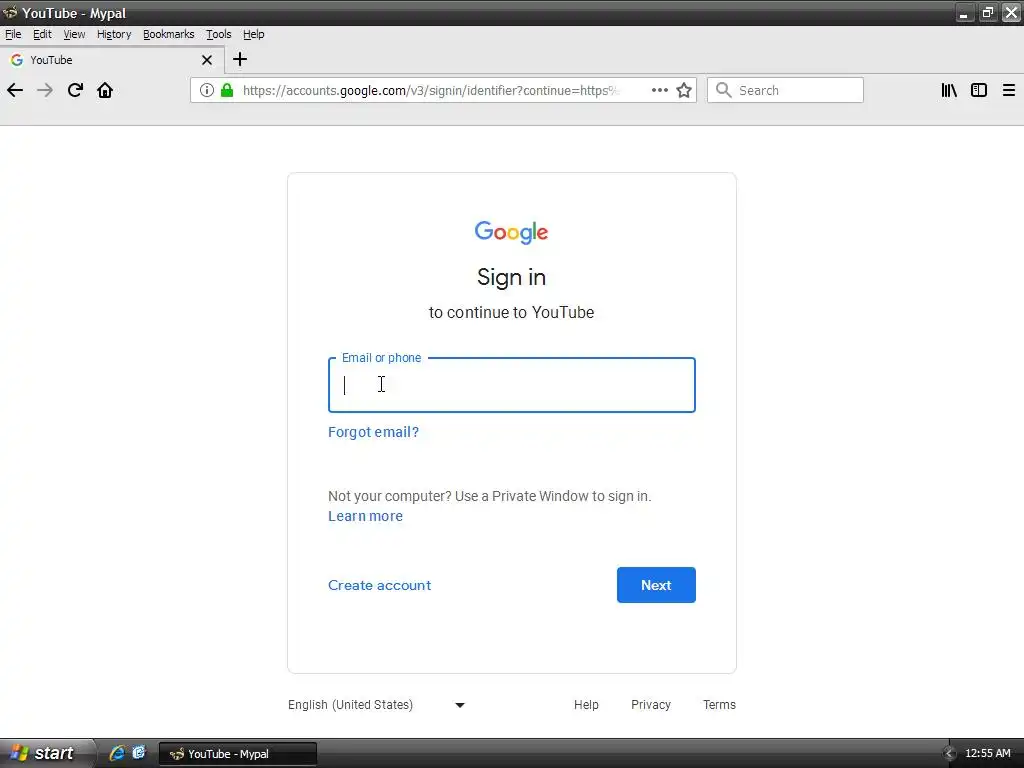
Task: Open the Library icon in toolbar
Action: click(949, 90)
